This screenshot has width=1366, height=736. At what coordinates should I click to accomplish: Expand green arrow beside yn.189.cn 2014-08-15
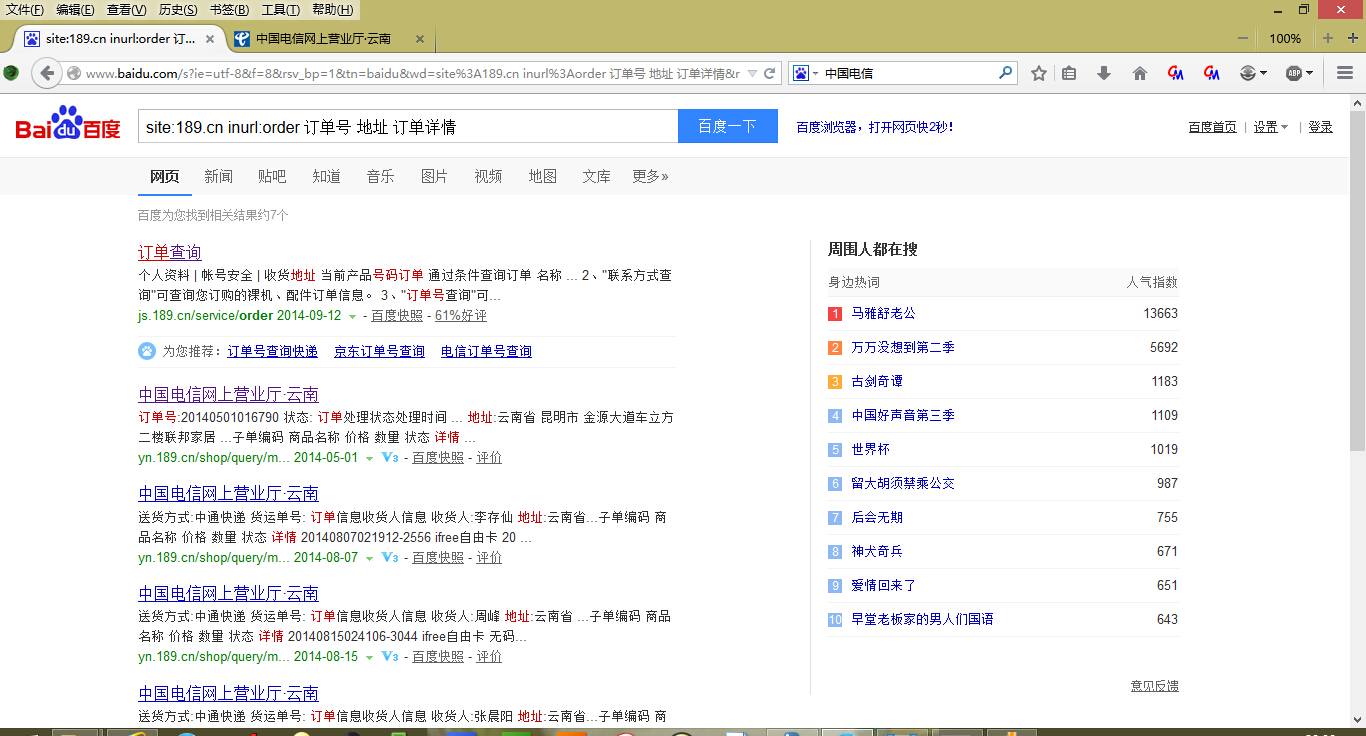(x=369, y=657)
